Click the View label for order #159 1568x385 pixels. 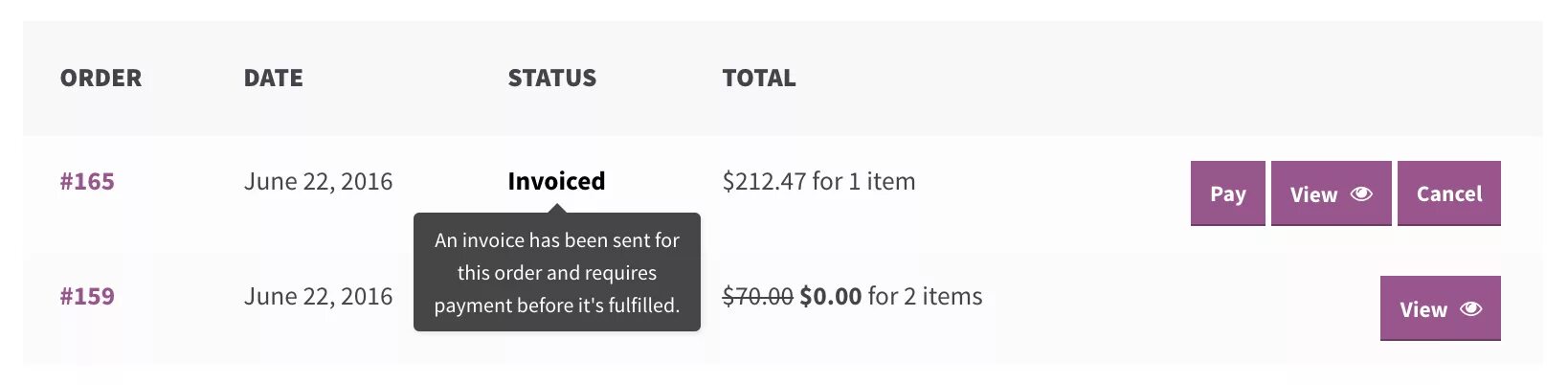pyautogui.click(x=1422, y=309)
